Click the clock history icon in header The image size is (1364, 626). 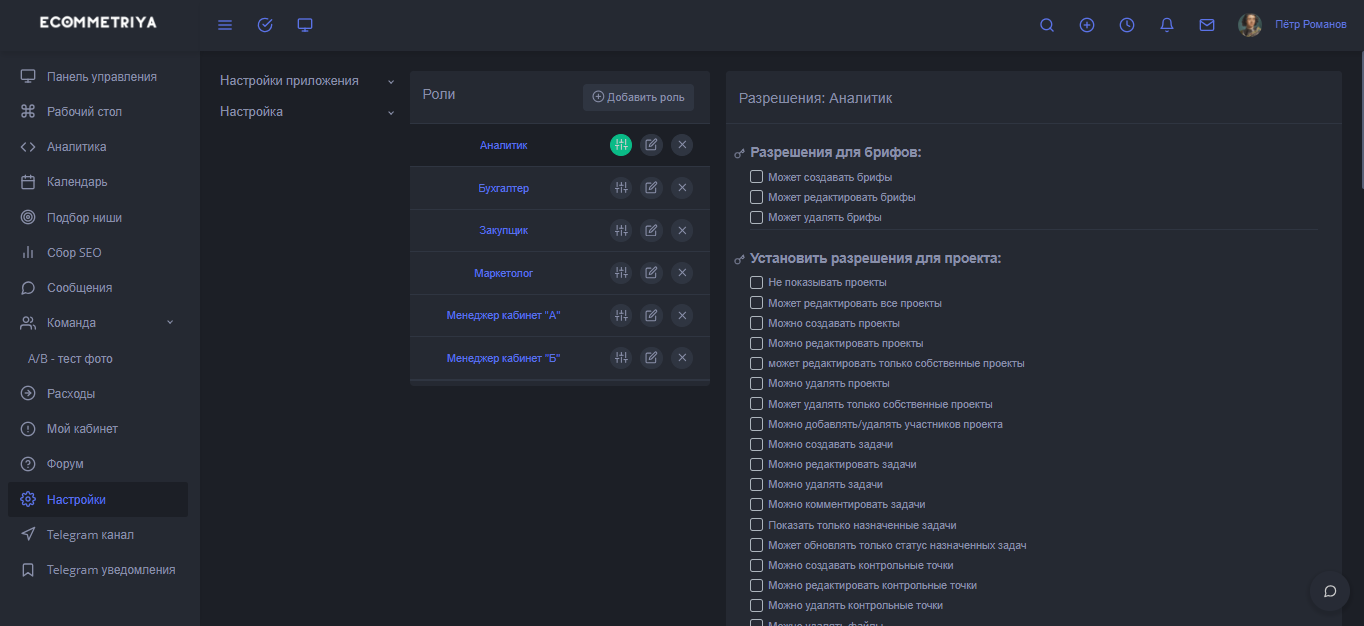[1127, 25]
